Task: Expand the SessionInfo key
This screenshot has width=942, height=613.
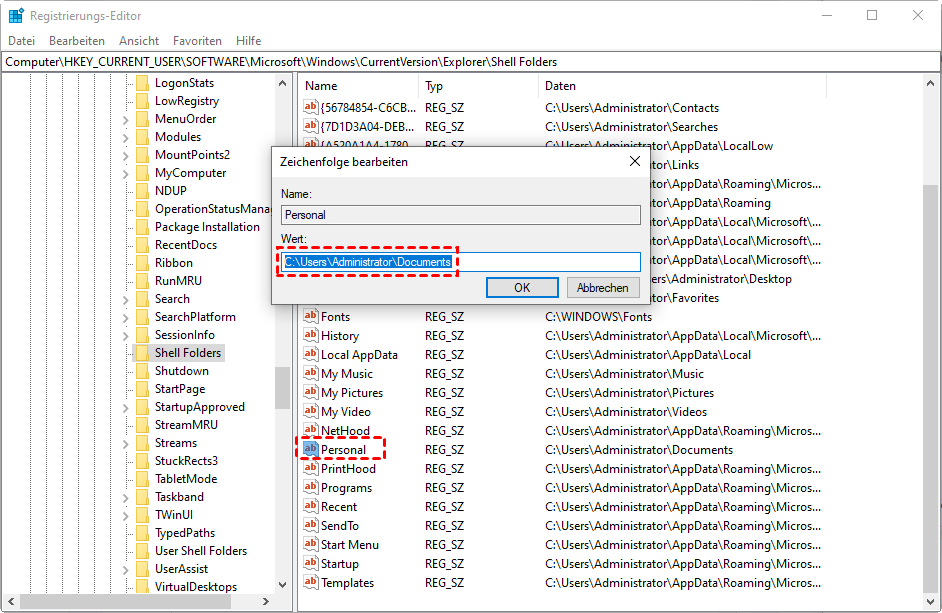Action: [126, 335]
